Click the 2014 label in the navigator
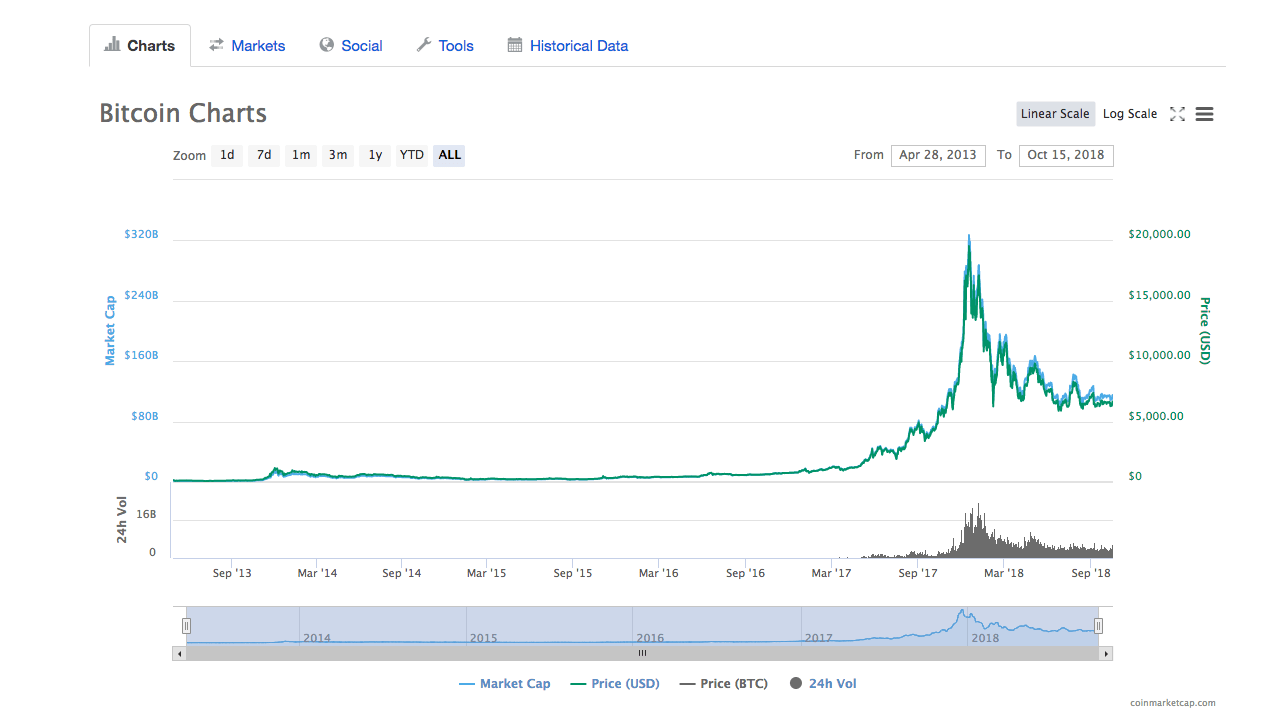The image size is (1281, 715). pos(317,638)
